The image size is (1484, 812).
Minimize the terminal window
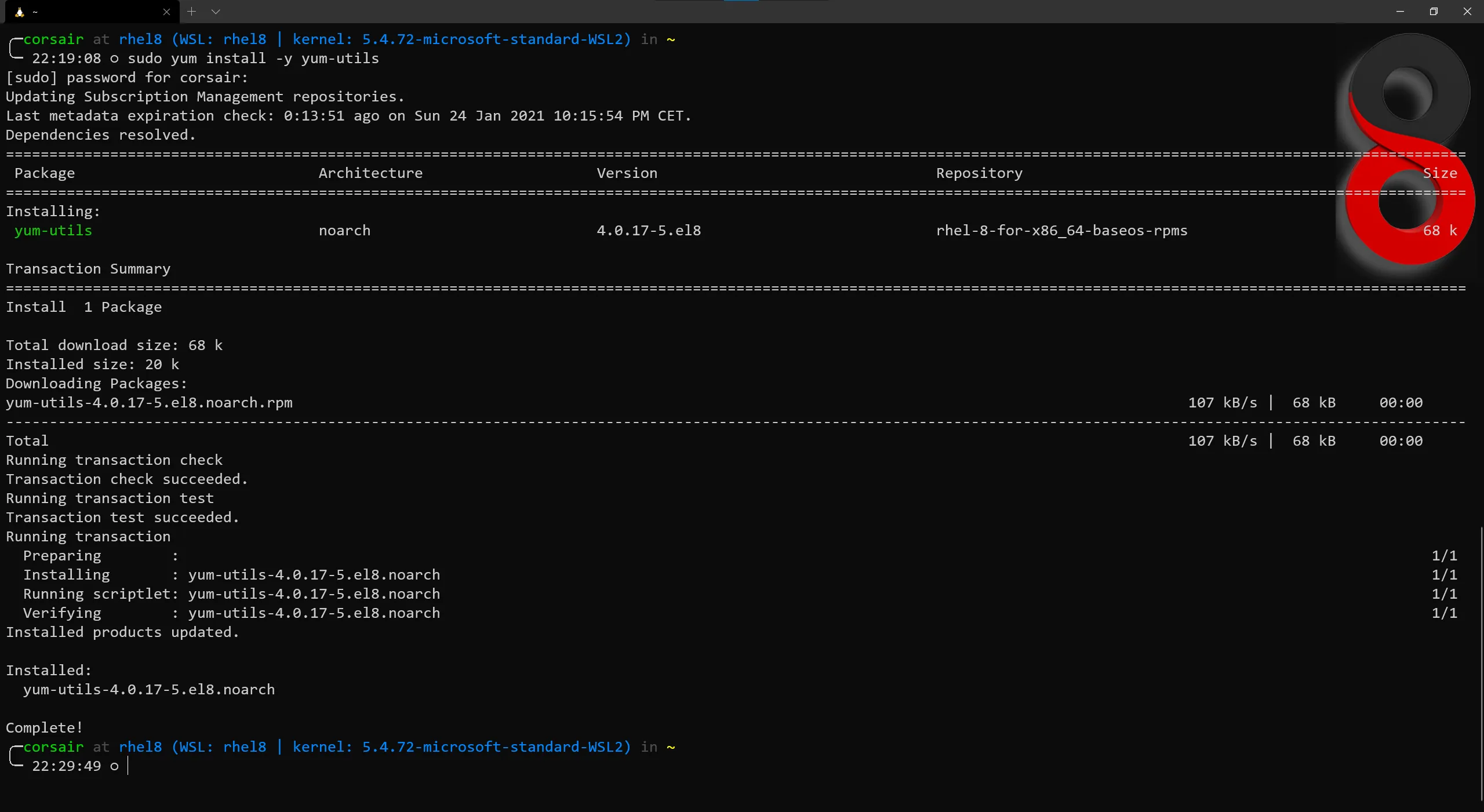tap(1400, 12)
